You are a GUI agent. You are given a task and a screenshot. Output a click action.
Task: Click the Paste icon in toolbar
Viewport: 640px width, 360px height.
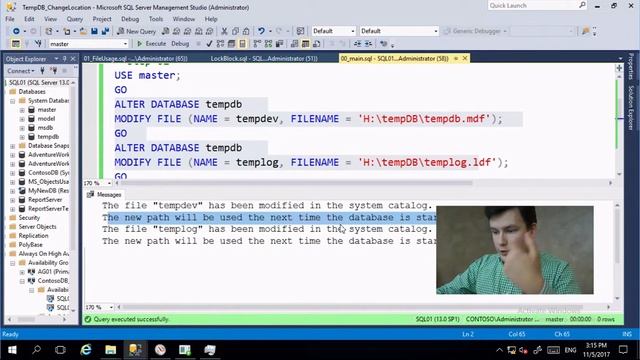pyautogui.click(x=246, y=31)
